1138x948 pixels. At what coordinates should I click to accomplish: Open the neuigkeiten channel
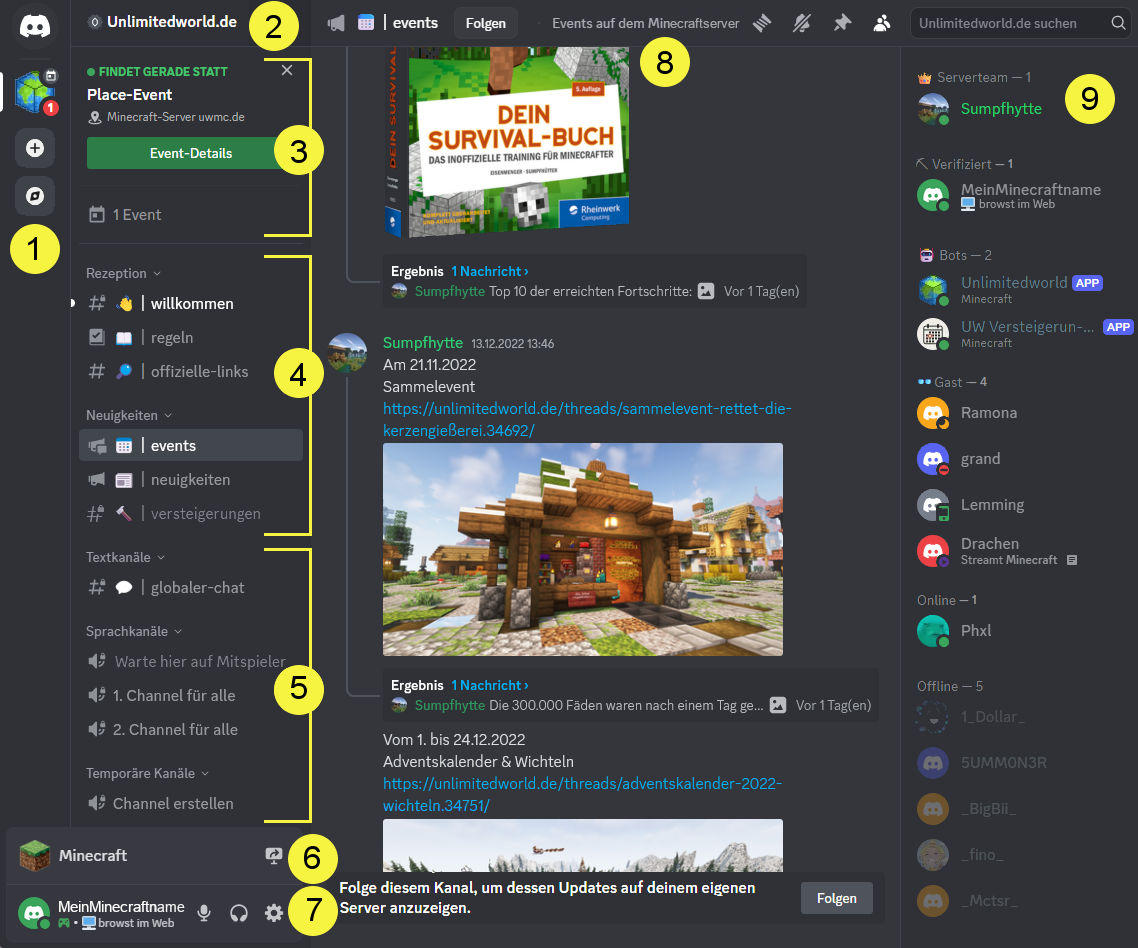(190, 480)
